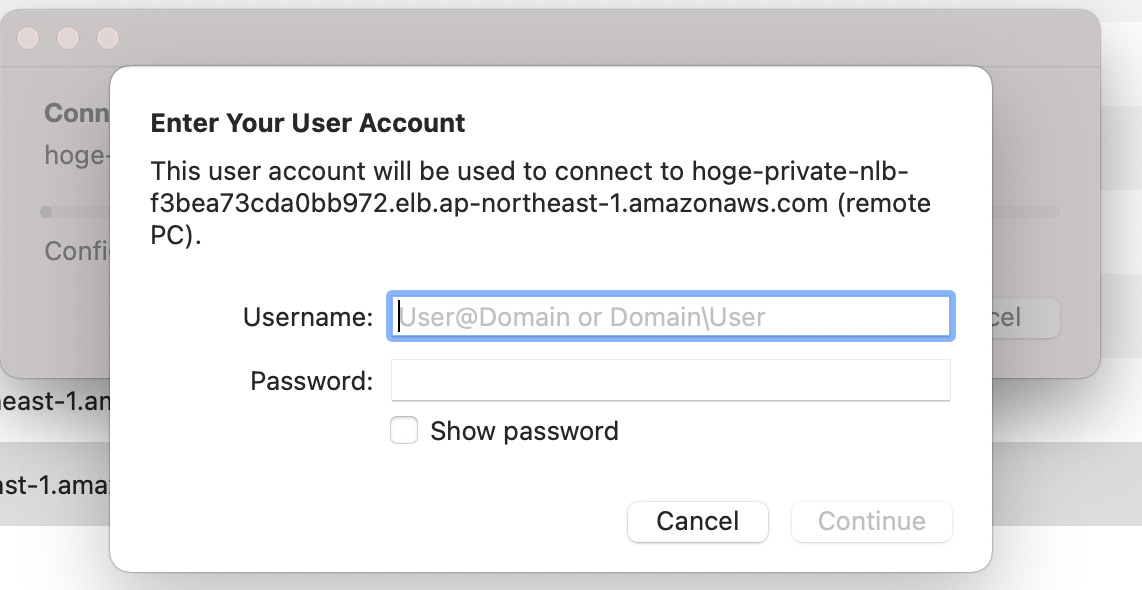Click the yellow minimize traffic light button

[69, 38]
